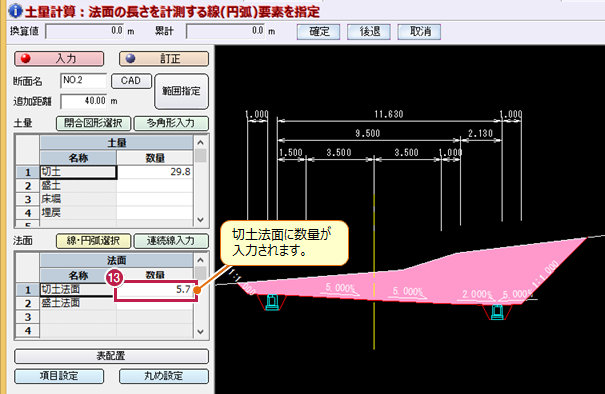605x394 pixels.
Task: Choose 多角形入力 for earthwork
Action: pyautogui.click(x=171, y=123)
